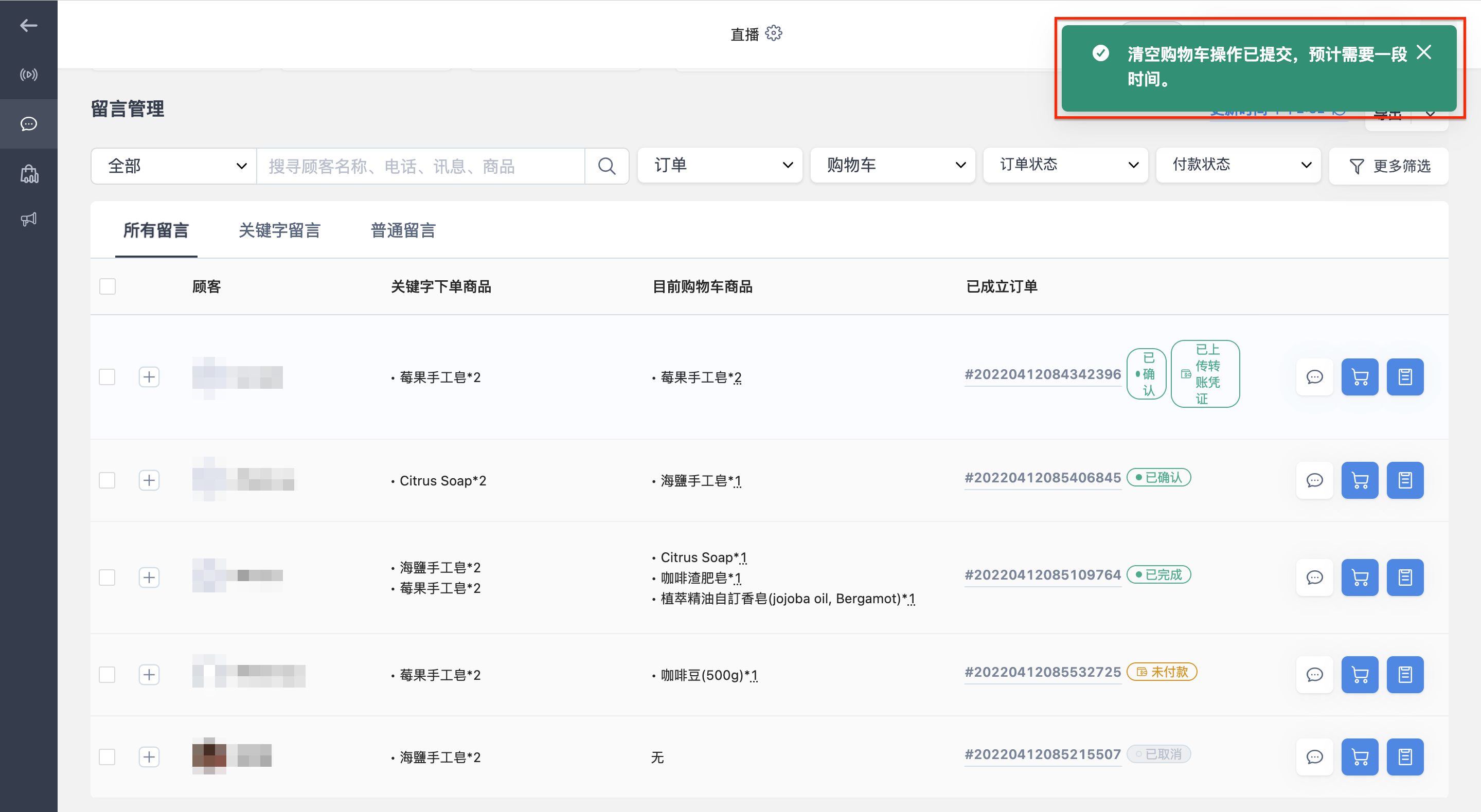The image size is (1481, 812).
Task: Open the megaphone announcements sidebar icon
Action: [28, 219]
